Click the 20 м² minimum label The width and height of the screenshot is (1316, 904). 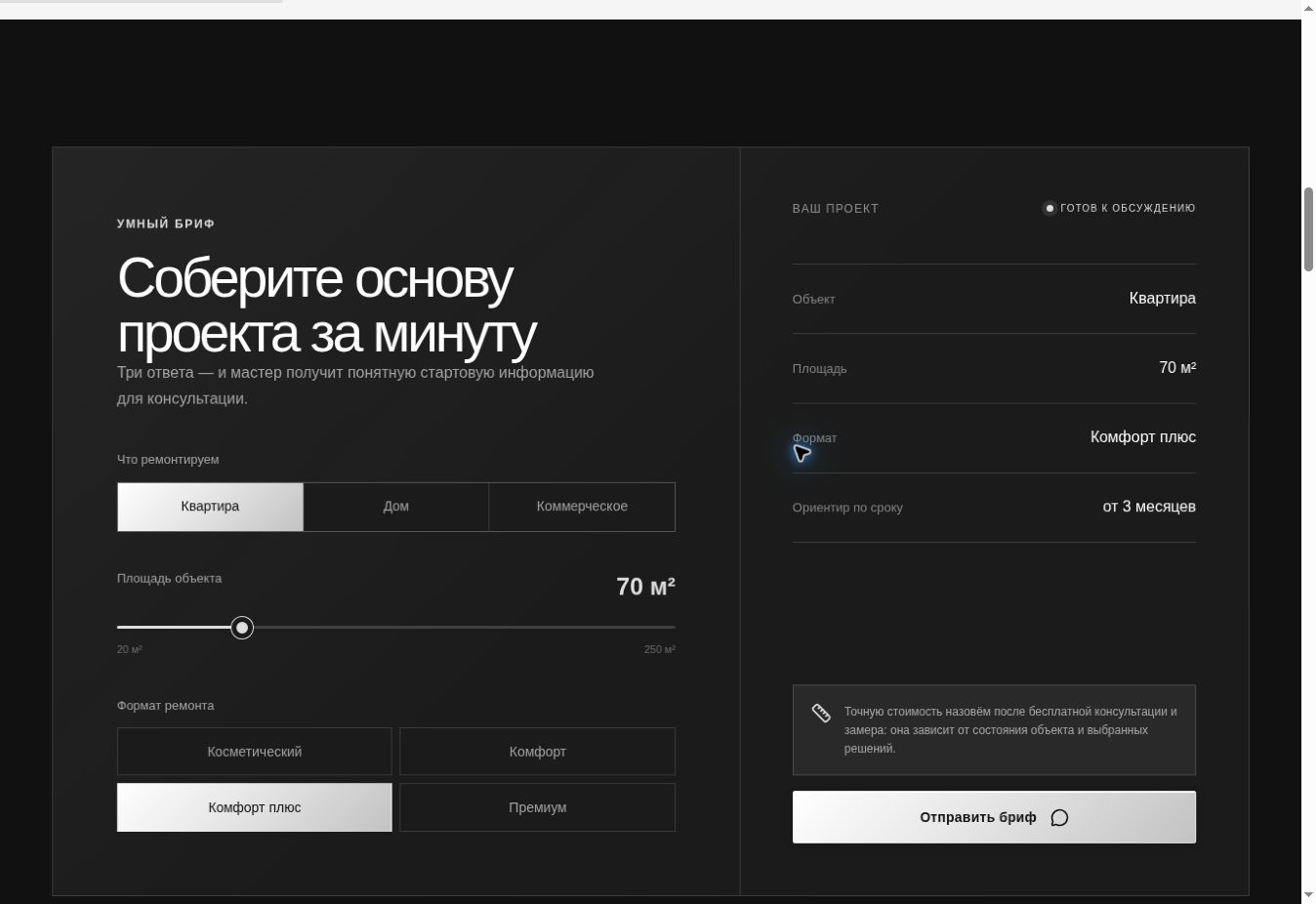point(130,649)
